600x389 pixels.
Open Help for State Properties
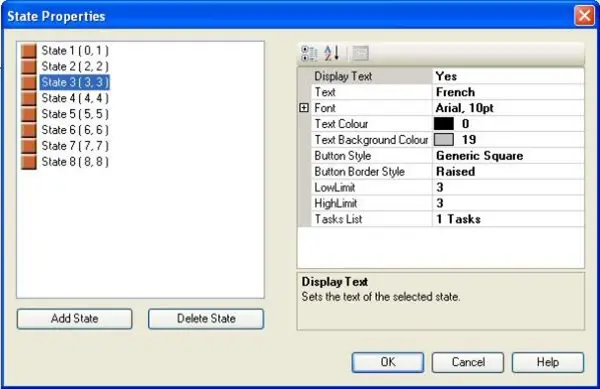548,362
